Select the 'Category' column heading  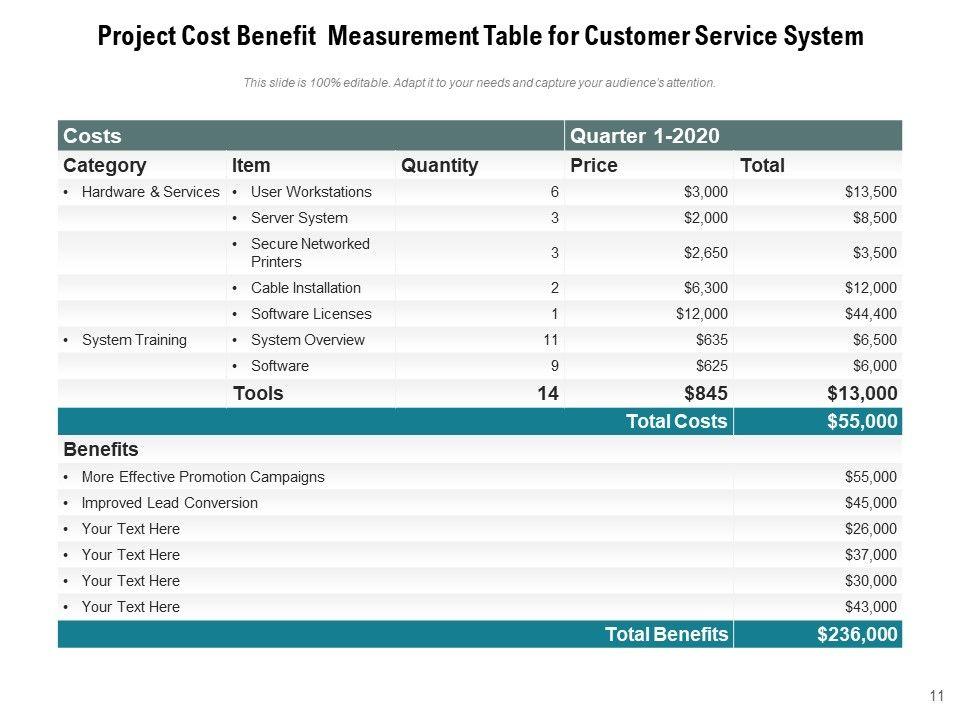105,165
